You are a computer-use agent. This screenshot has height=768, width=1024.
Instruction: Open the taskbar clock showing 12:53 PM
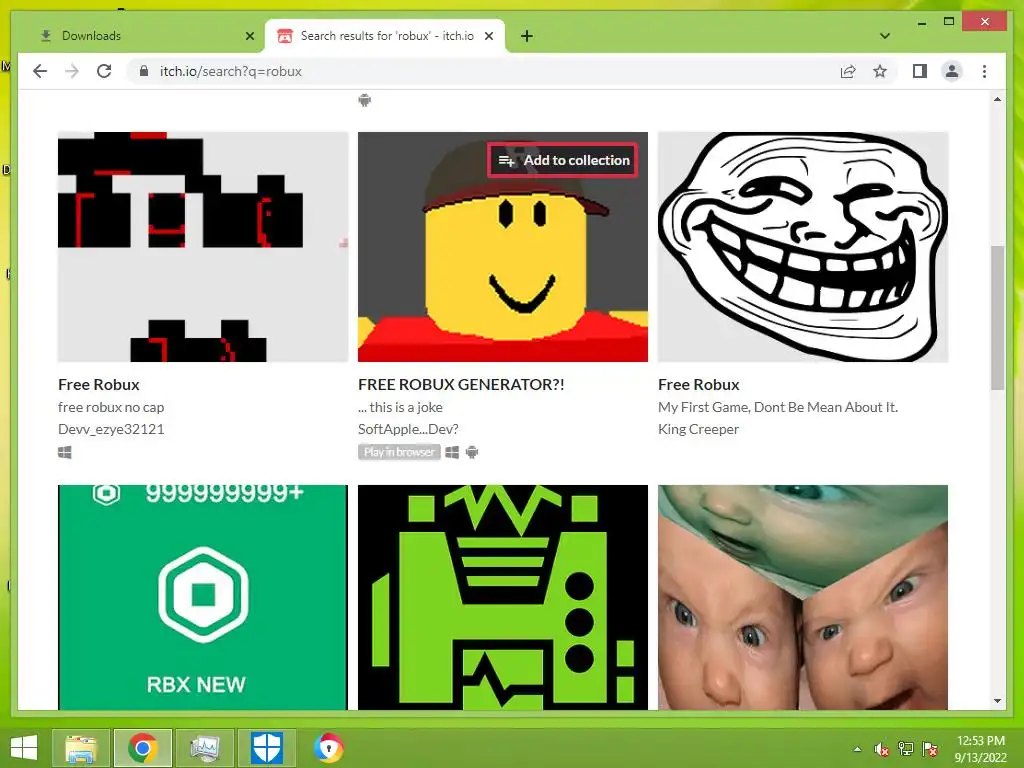tap(980, 748)
